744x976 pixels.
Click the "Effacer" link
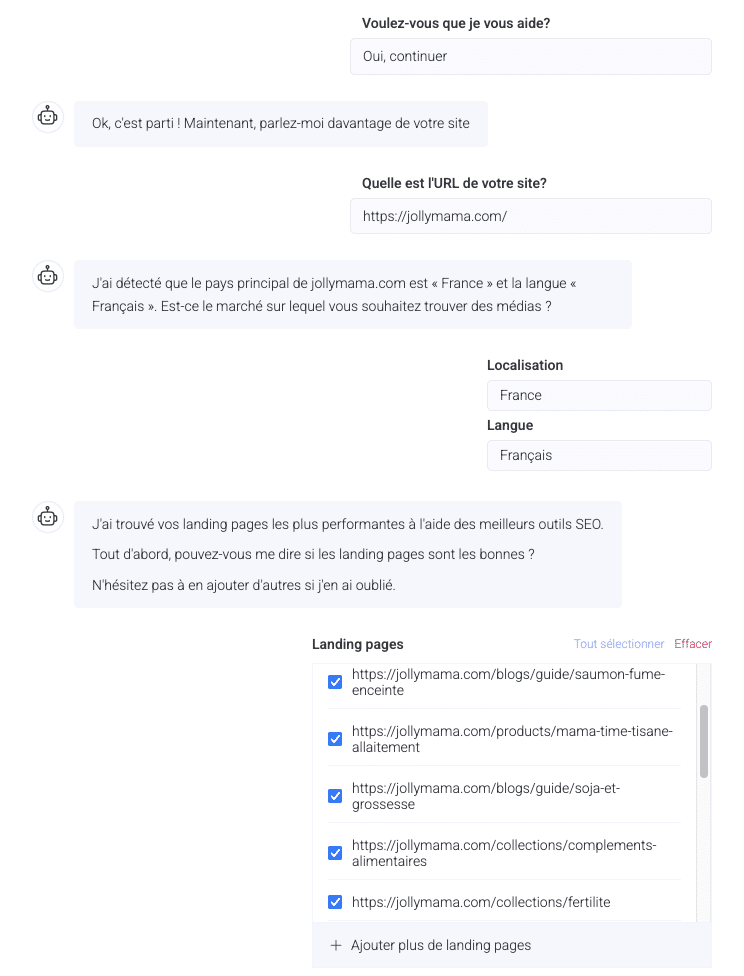(693, 644)
